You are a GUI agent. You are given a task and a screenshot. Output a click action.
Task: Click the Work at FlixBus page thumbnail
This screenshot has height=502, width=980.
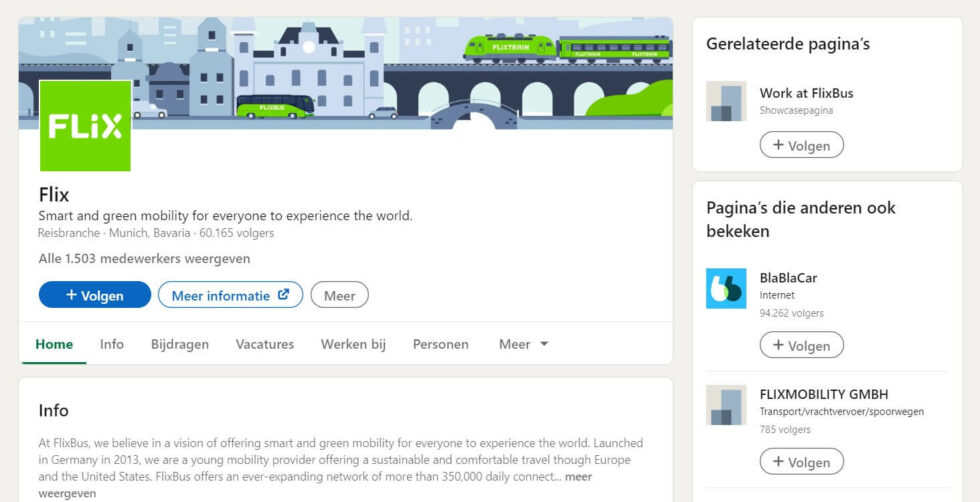pos(726,101)
